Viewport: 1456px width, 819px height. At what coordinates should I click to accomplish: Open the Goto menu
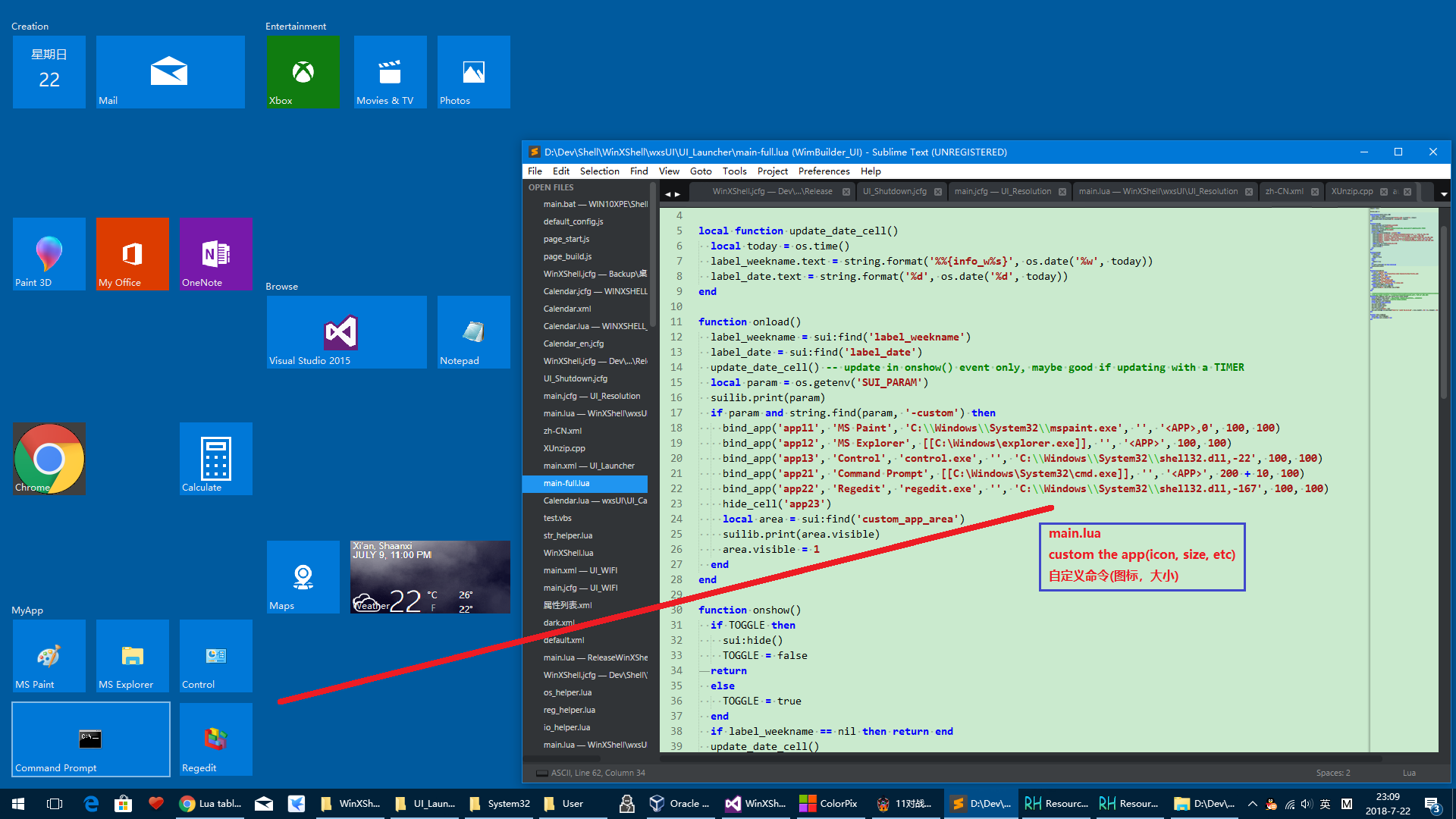tap(701, 171)
